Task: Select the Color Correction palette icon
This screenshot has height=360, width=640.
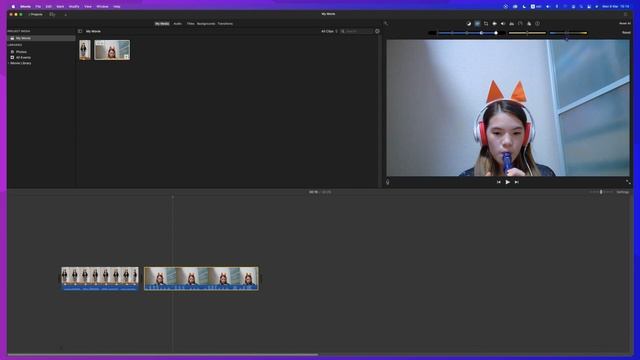Action: click(477, 24)
